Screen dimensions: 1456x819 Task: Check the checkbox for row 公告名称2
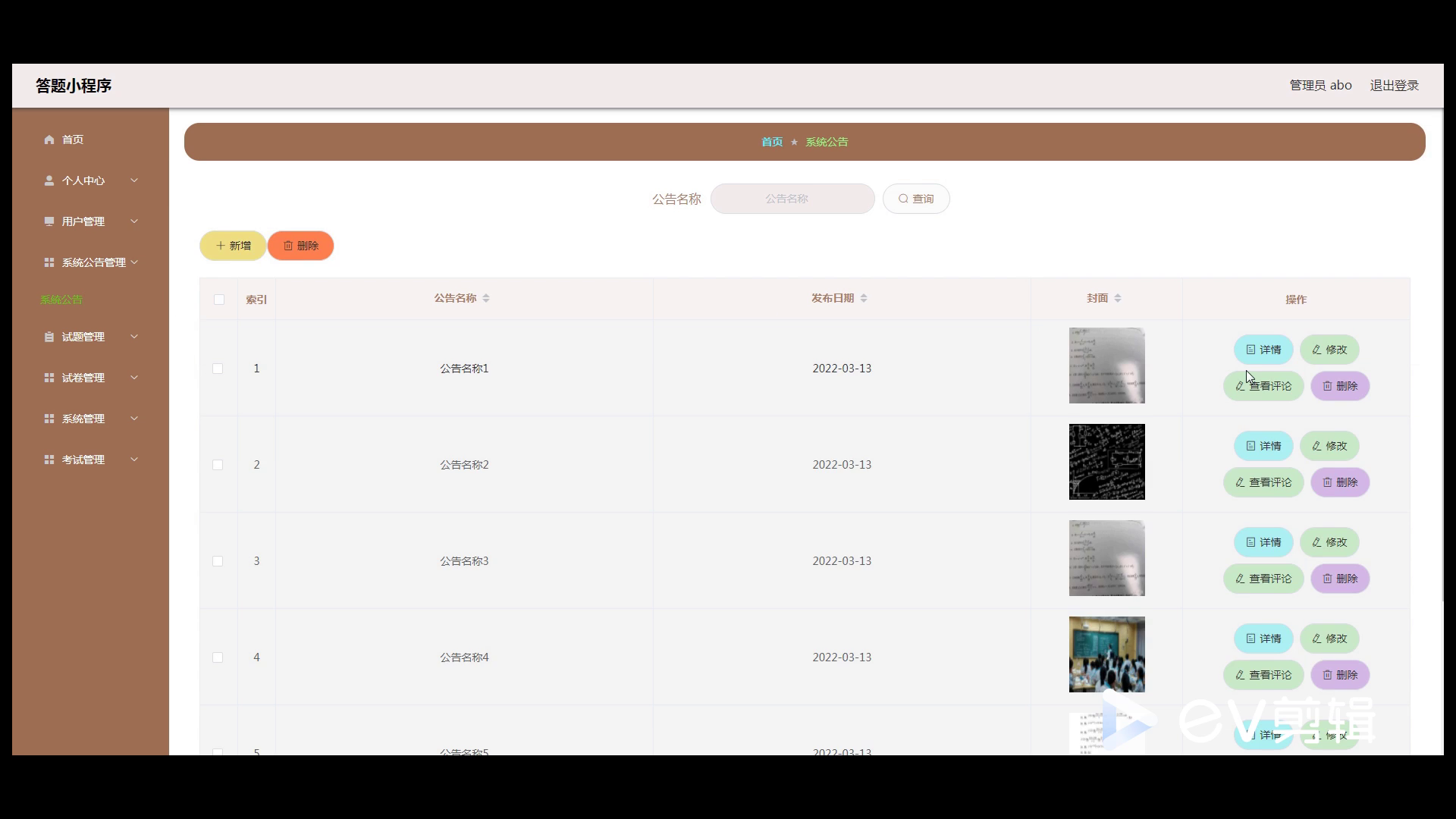[x=218, y=465]
